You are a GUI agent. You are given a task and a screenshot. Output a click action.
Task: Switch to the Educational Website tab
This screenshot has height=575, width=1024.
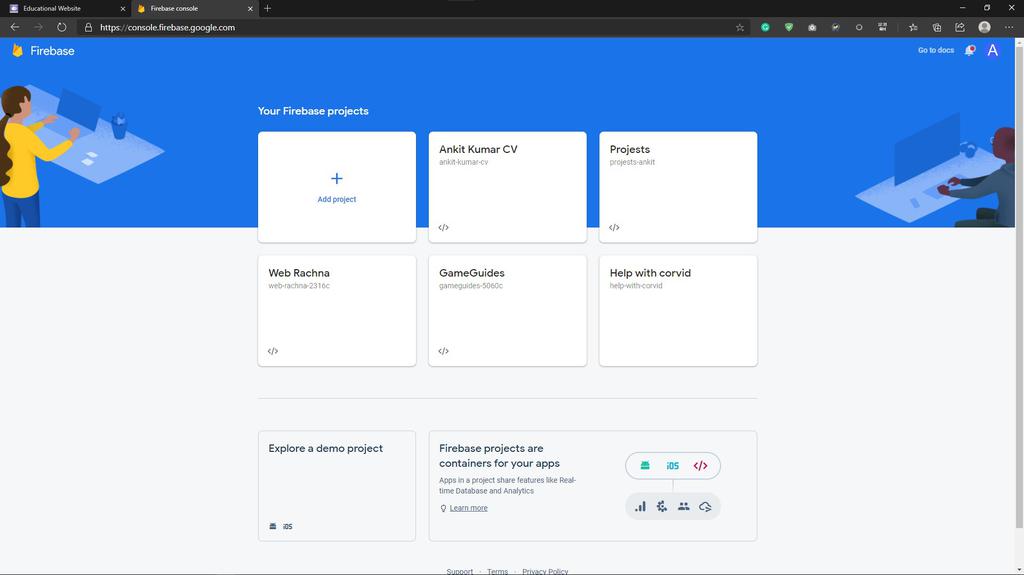pyautogui.click(x=64, y=8)
